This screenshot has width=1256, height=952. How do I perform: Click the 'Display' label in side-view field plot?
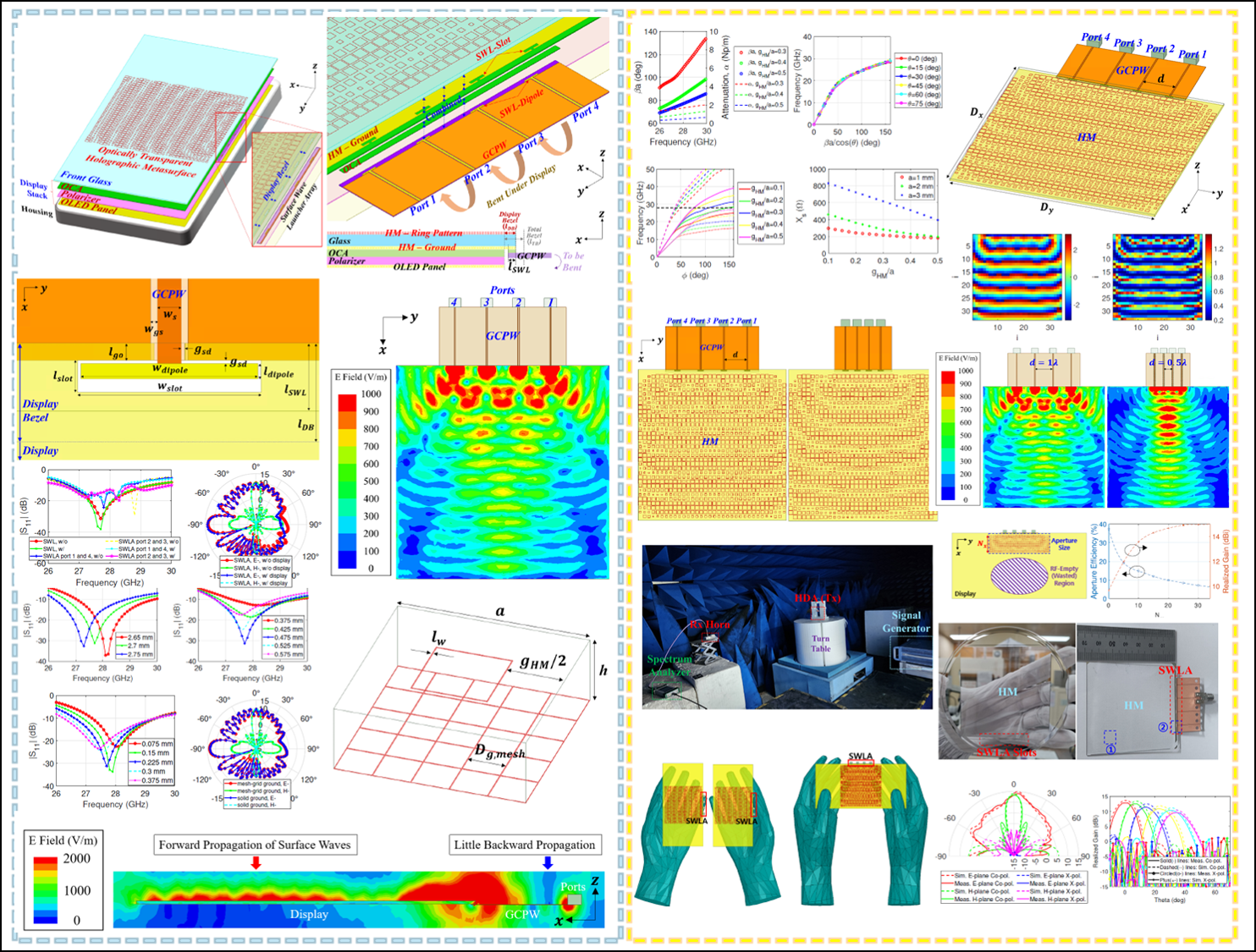point(309,914)
